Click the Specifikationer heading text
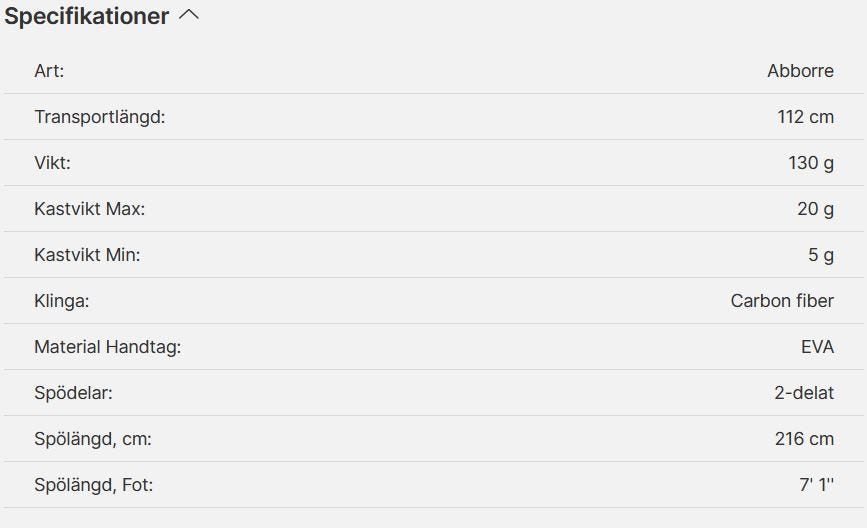Image resolution: width=867 pixels, height=528 pixels. 87,17
